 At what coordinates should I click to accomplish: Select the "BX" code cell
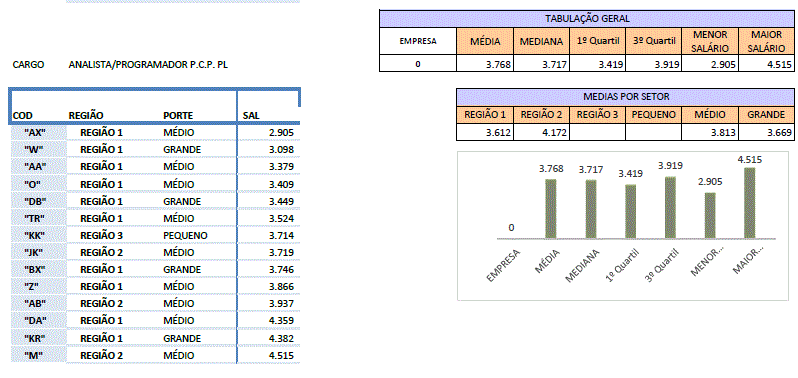(x=39, y=269)
